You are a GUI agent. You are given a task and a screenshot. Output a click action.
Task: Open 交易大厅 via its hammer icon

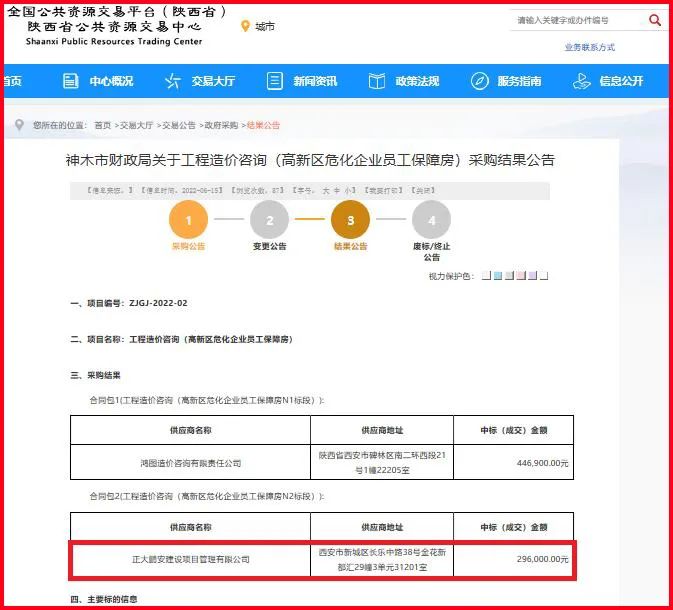click(172, 82)
